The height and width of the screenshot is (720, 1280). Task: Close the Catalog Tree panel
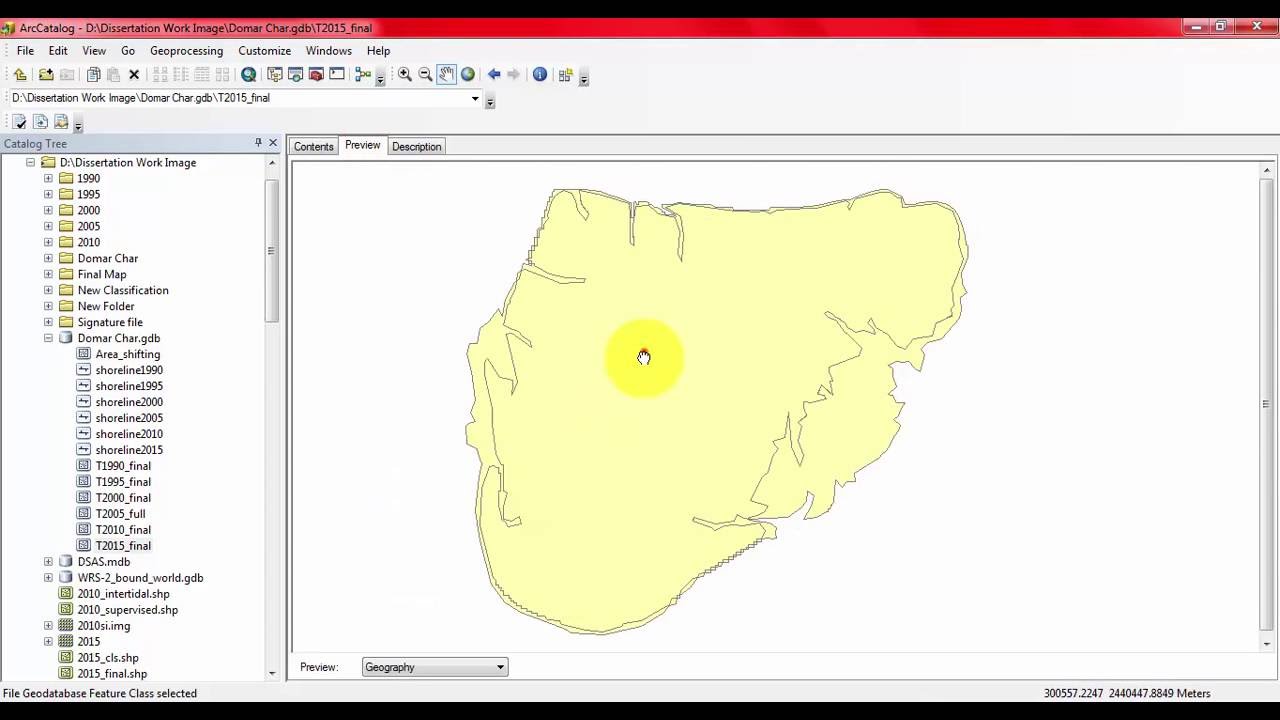click(273, 143)
